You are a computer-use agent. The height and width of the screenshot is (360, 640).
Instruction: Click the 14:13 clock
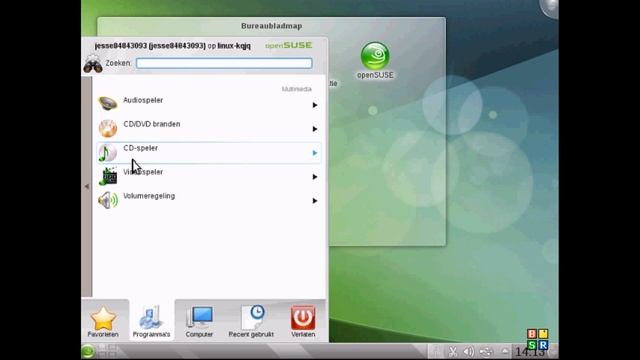(x=529, y=352)
